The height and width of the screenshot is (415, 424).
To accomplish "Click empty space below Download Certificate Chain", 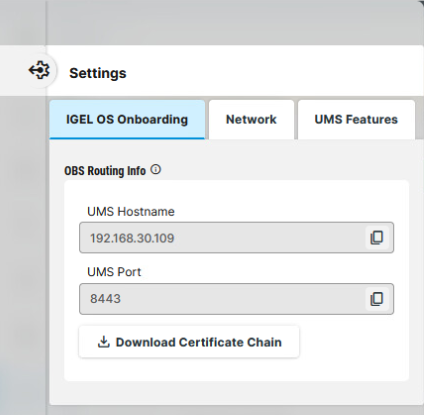I will [236, 369].
